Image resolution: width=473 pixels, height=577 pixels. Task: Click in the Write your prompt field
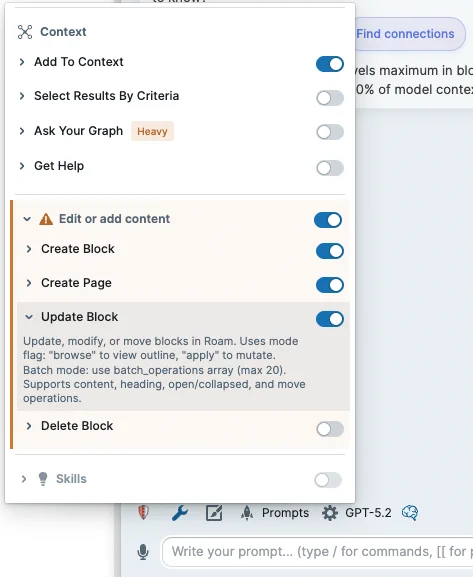(x=317, y=552)
